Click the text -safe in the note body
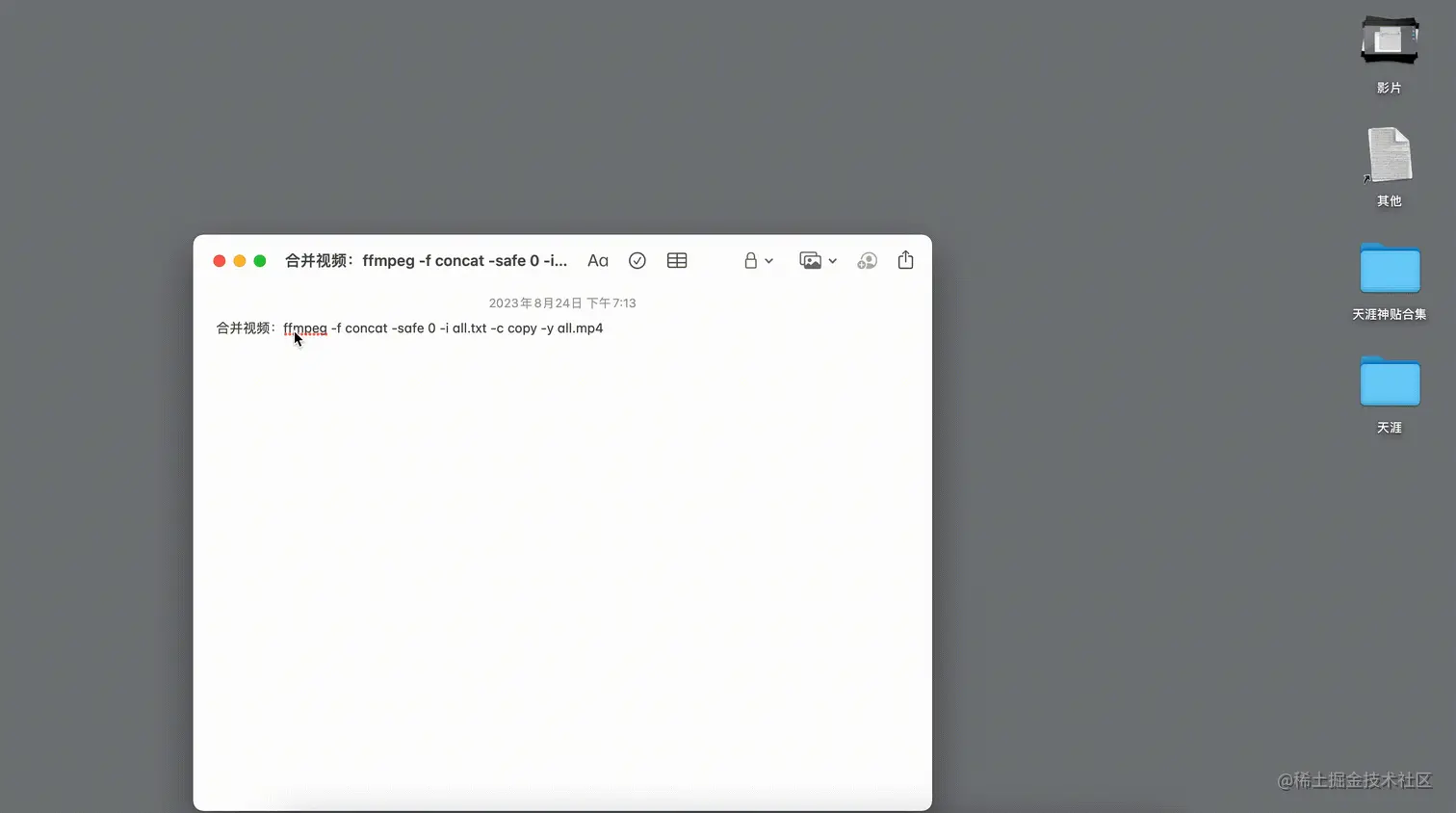This screenshot has width=1456, height=813. 408,328
